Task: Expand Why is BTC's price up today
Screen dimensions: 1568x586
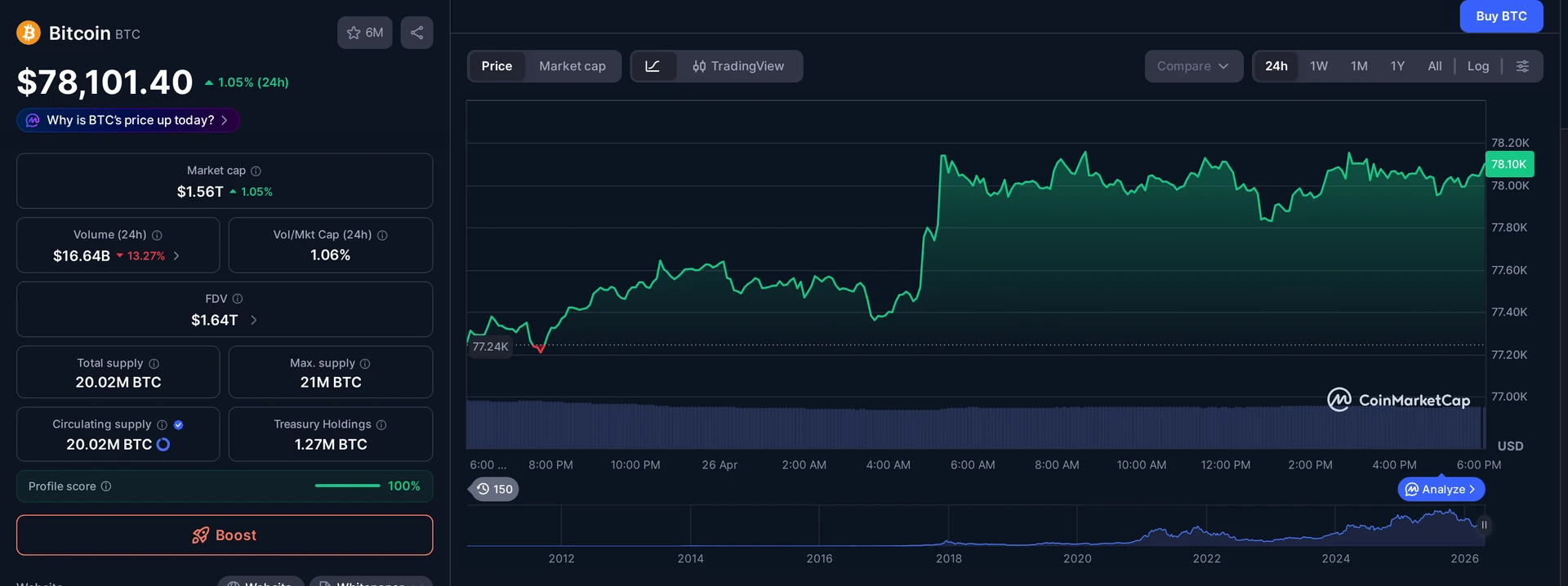Action: [x=128, y=120]
